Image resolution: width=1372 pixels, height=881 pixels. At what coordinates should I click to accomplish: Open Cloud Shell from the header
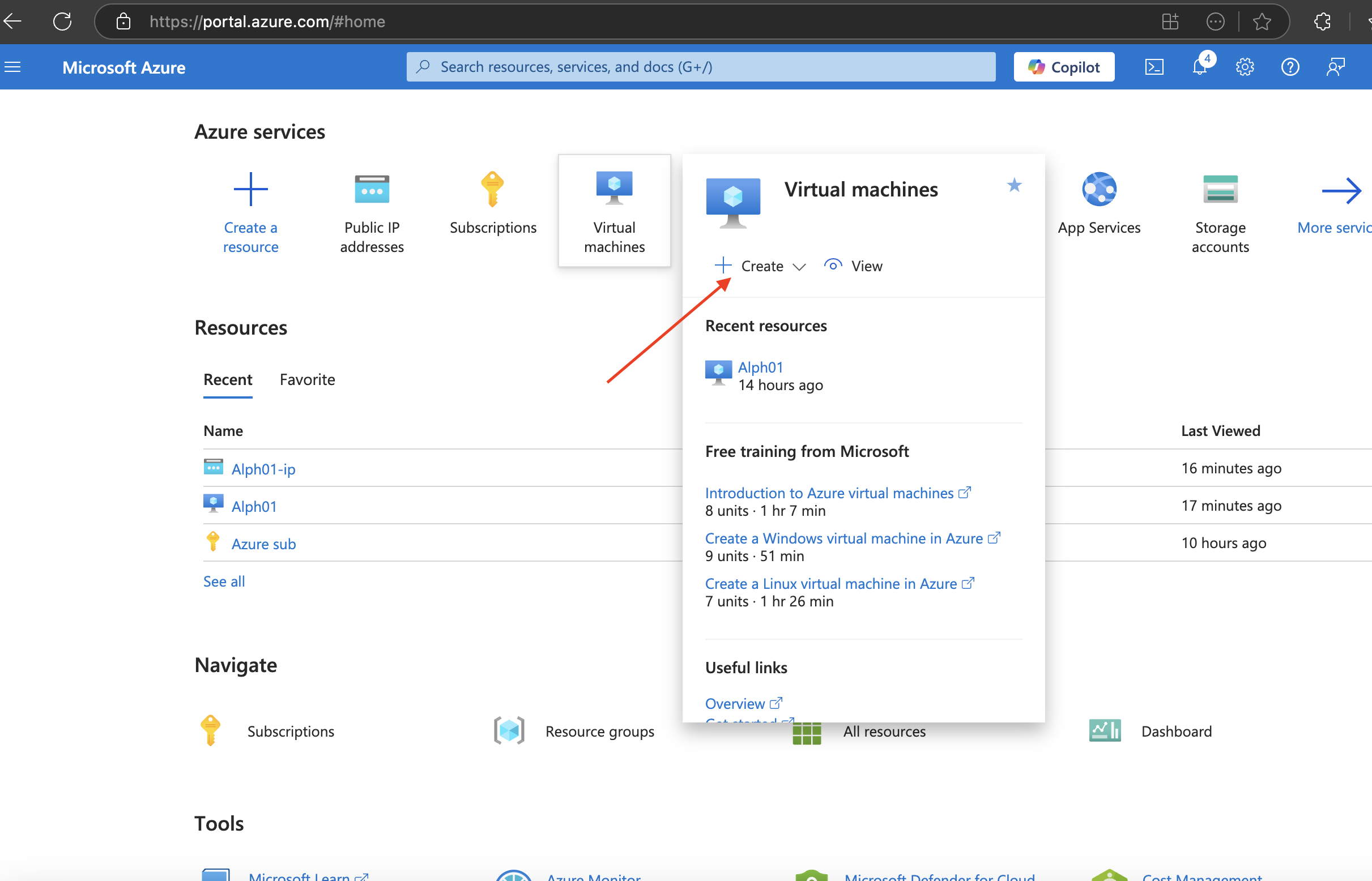coord(1154,67)
